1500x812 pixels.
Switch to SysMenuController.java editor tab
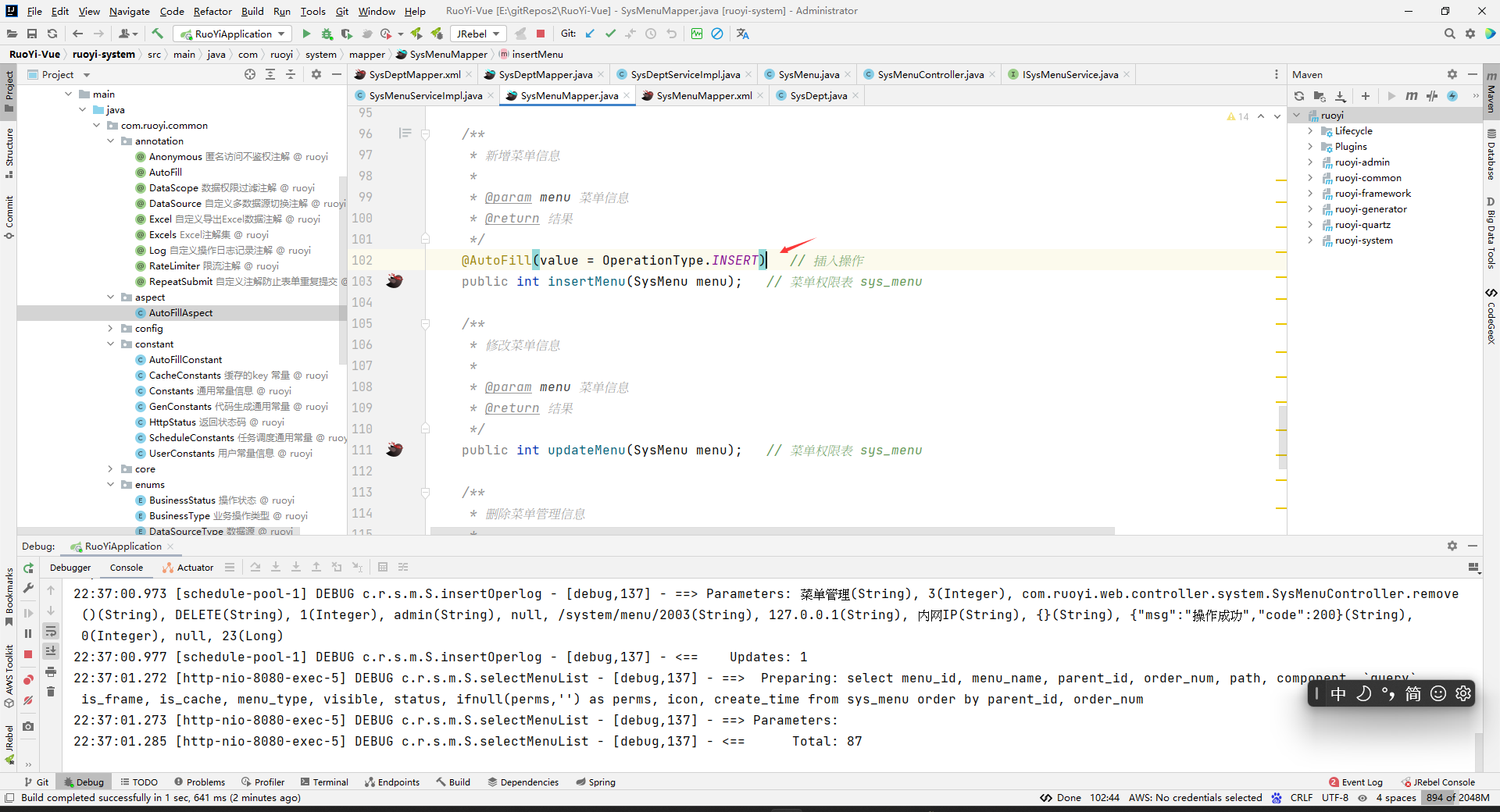(930, 75)
